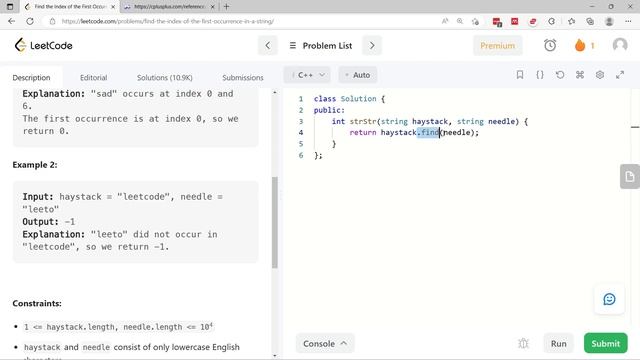The width and height of the screenshot is (640, 360).
Task: Toggle fullscreen editor icon
Action: 620,75
